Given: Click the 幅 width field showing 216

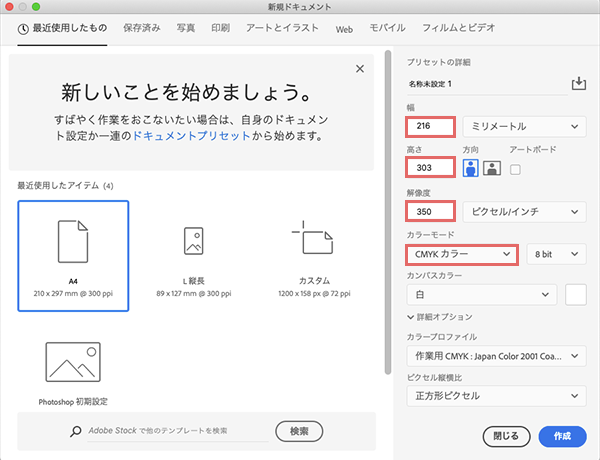Looking at the screenshot, I should pyautogui.click(x=430, y=127).
